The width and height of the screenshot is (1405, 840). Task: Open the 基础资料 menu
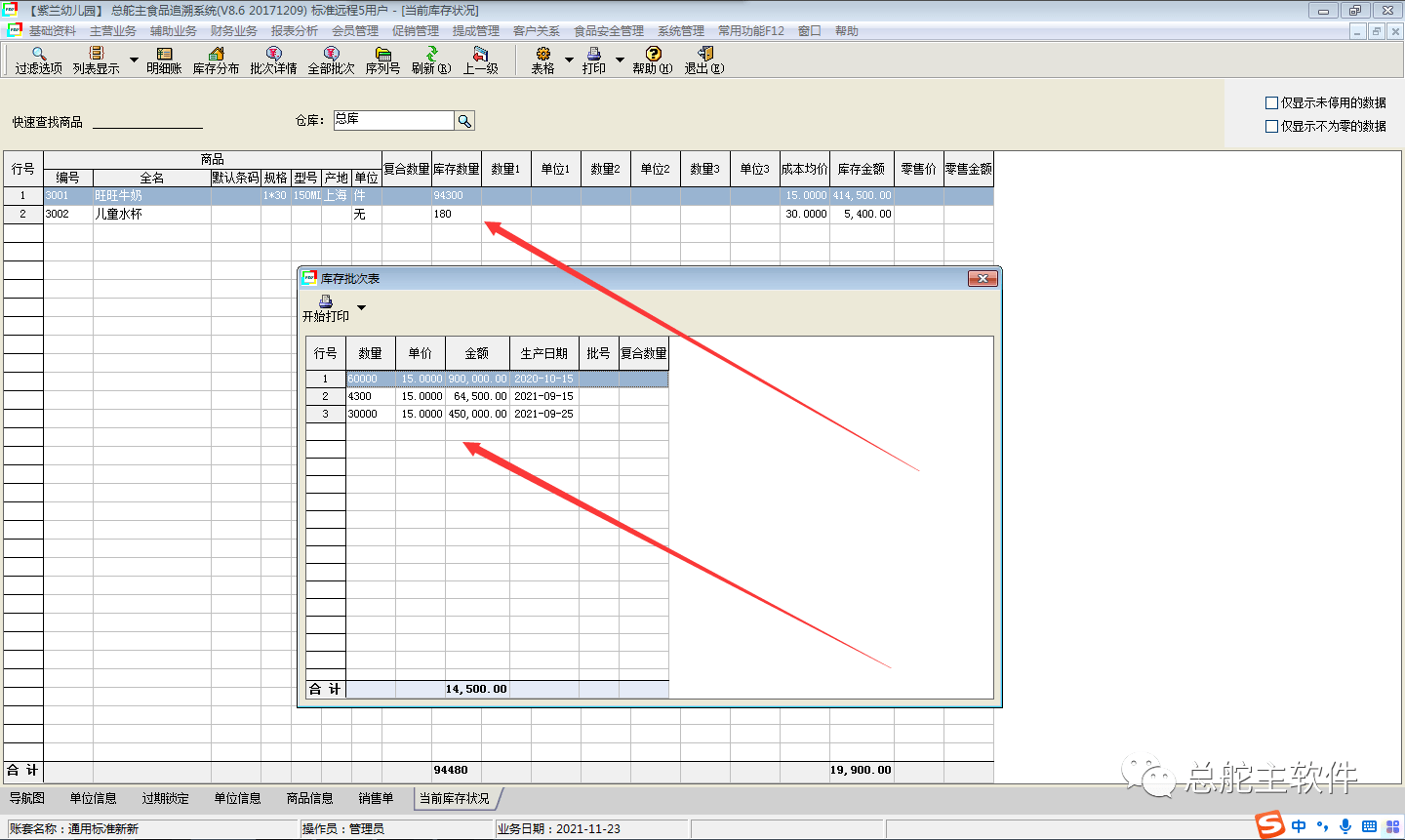pyautogui.click(x=53, y=31)
